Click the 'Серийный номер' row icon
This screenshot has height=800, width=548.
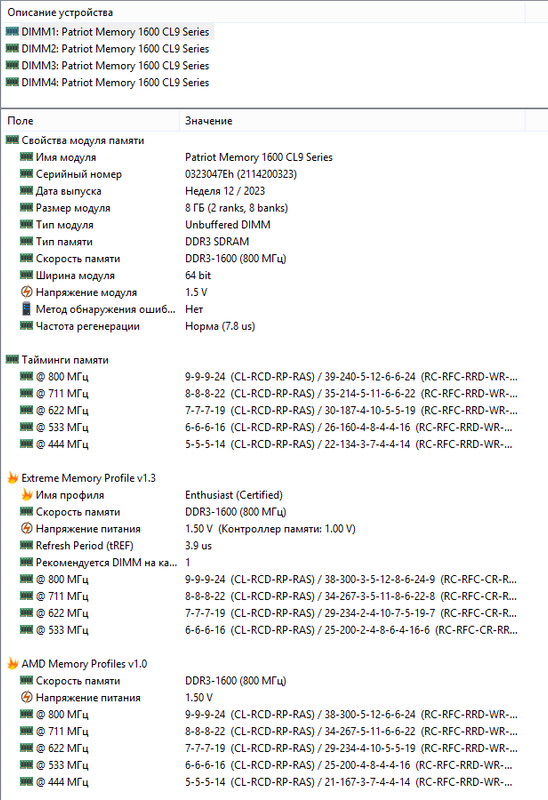(27, 174)
